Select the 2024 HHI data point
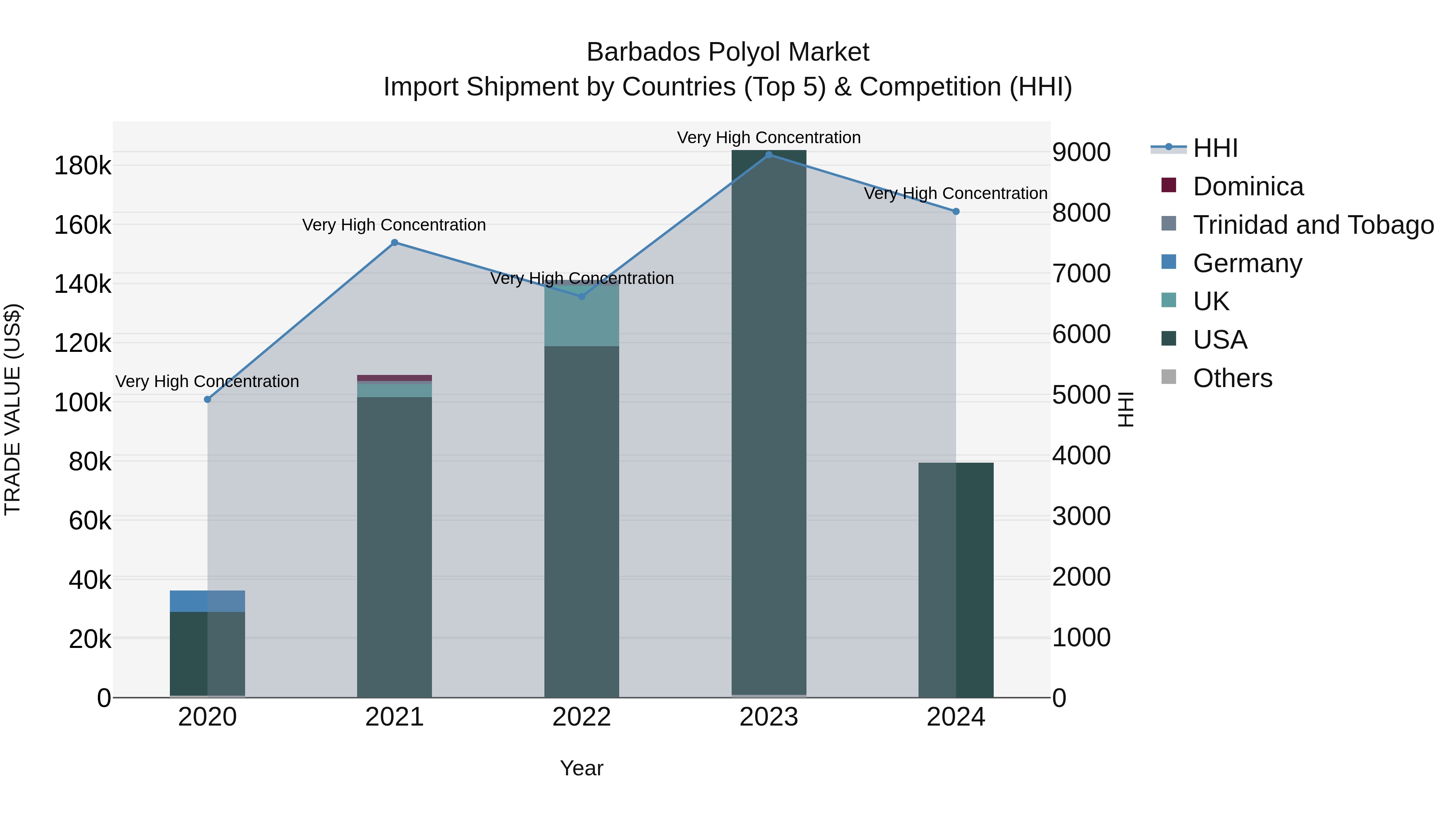1456x819 pixels. [956, 212]
